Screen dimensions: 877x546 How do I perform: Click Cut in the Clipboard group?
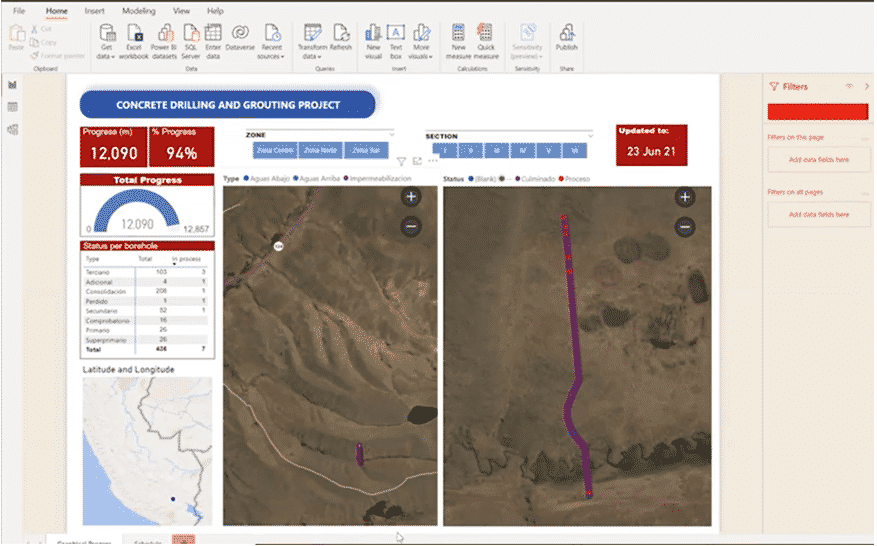(41, 29)
